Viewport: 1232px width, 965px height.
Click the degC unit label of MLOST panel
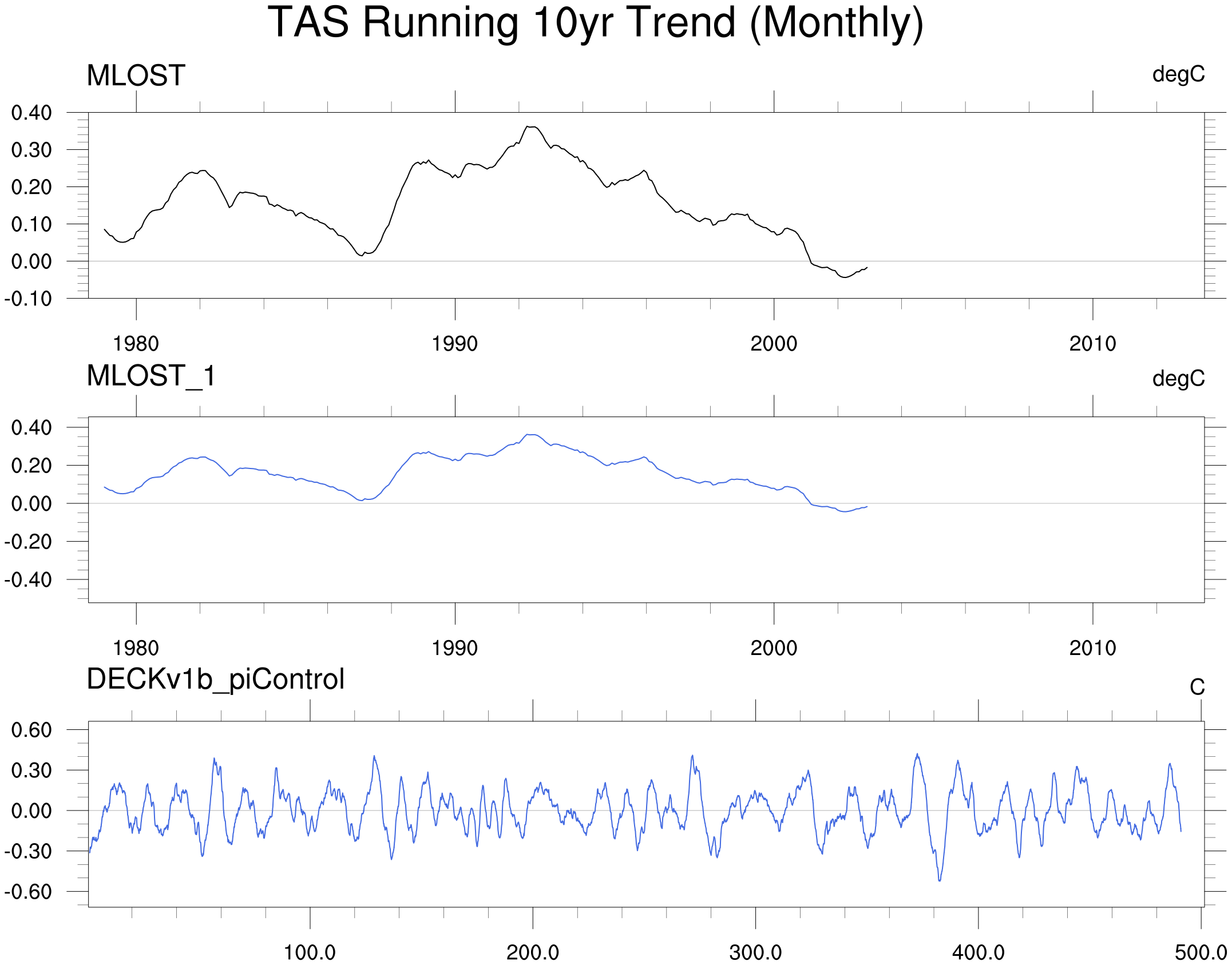point(1178,75)
